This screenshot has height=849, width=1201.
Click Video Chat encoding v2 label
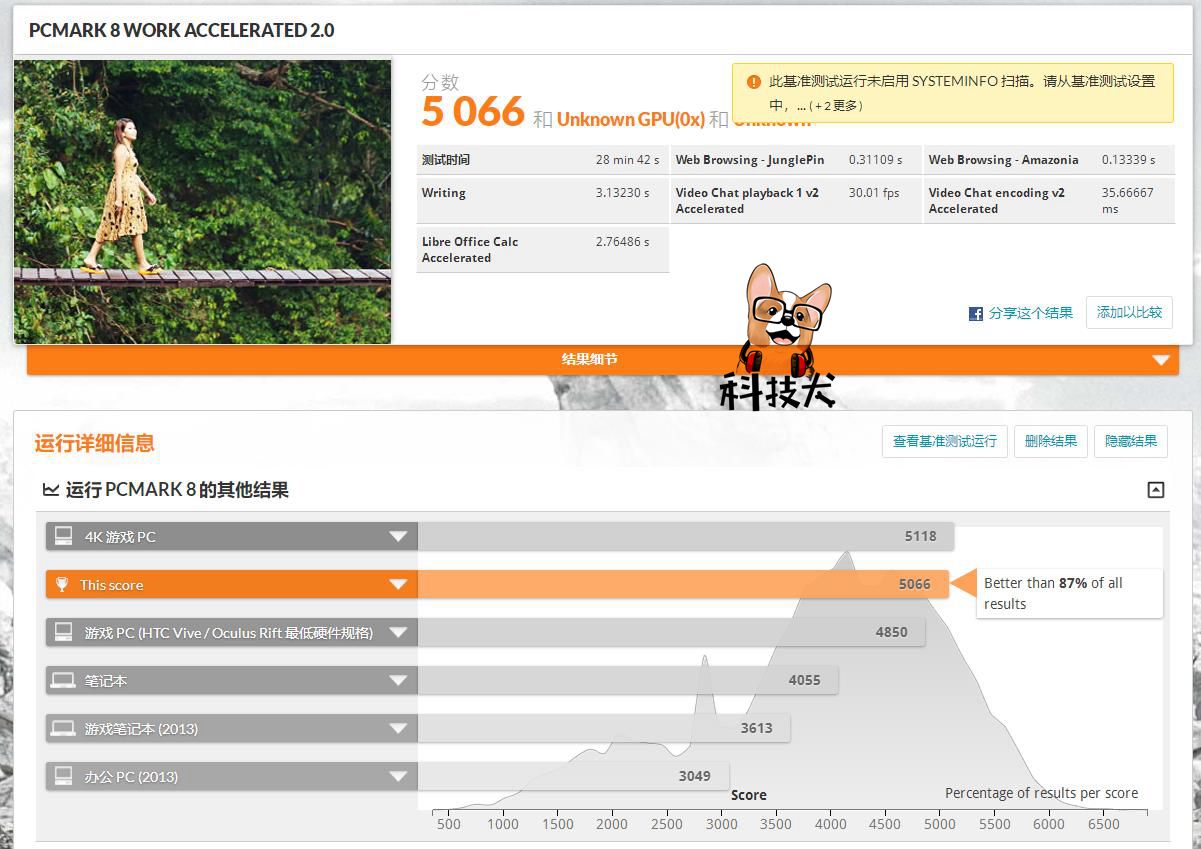click(x=996, y=201)
